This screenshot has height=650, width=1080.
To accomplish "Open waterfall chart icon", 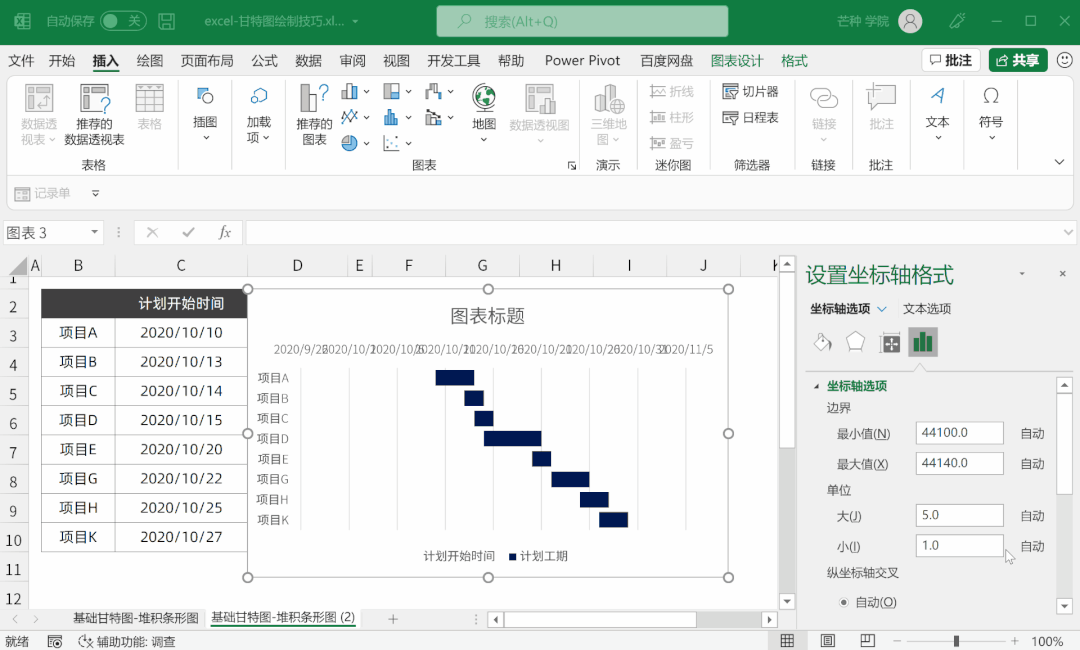I will tap(433, 91).
